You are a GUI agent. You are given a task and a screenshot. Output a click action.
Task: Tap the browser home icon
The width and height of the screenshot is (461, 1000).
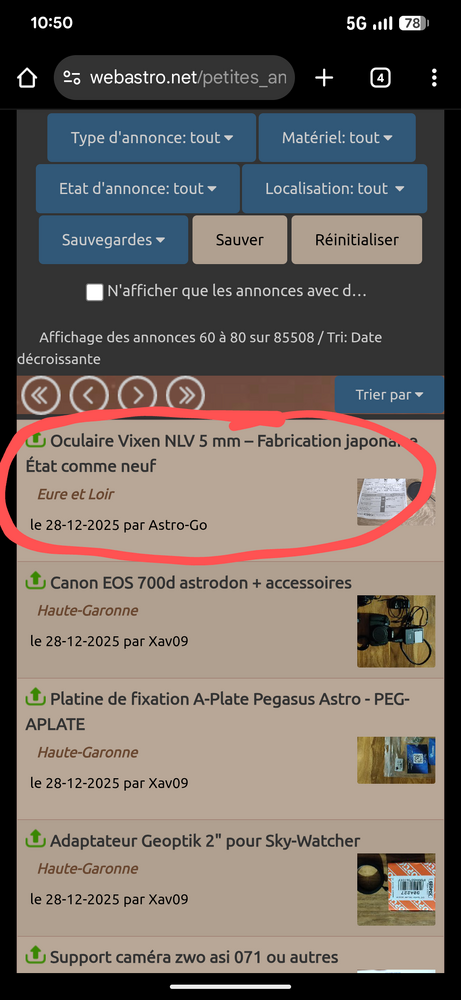[27, 78]
